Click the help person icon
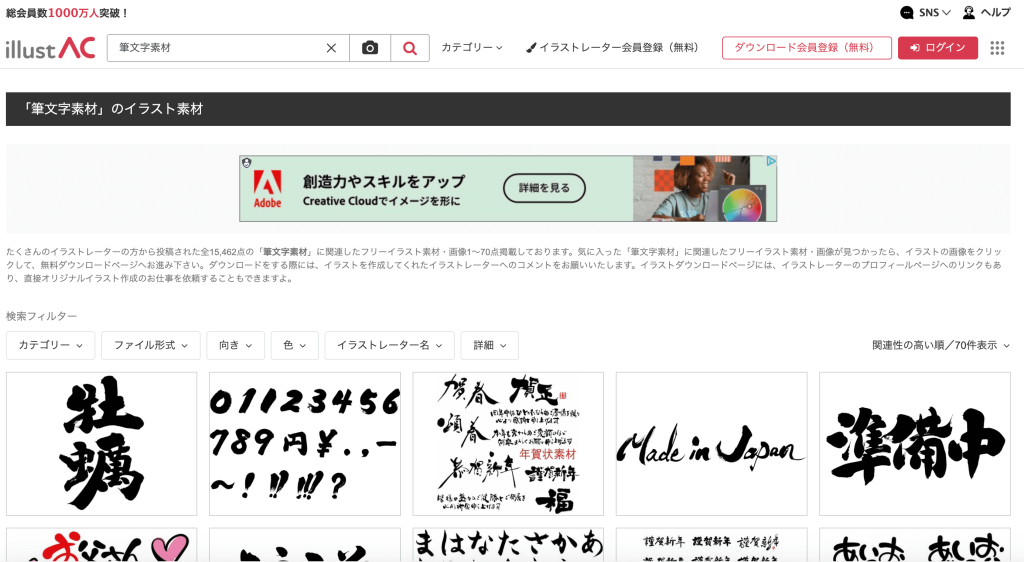 click(x=968, y=12)
